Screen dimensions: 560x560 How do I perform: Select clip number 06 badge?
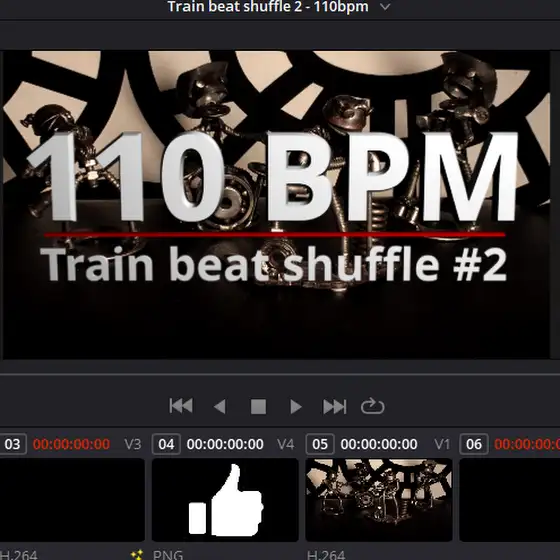[474, 444]
